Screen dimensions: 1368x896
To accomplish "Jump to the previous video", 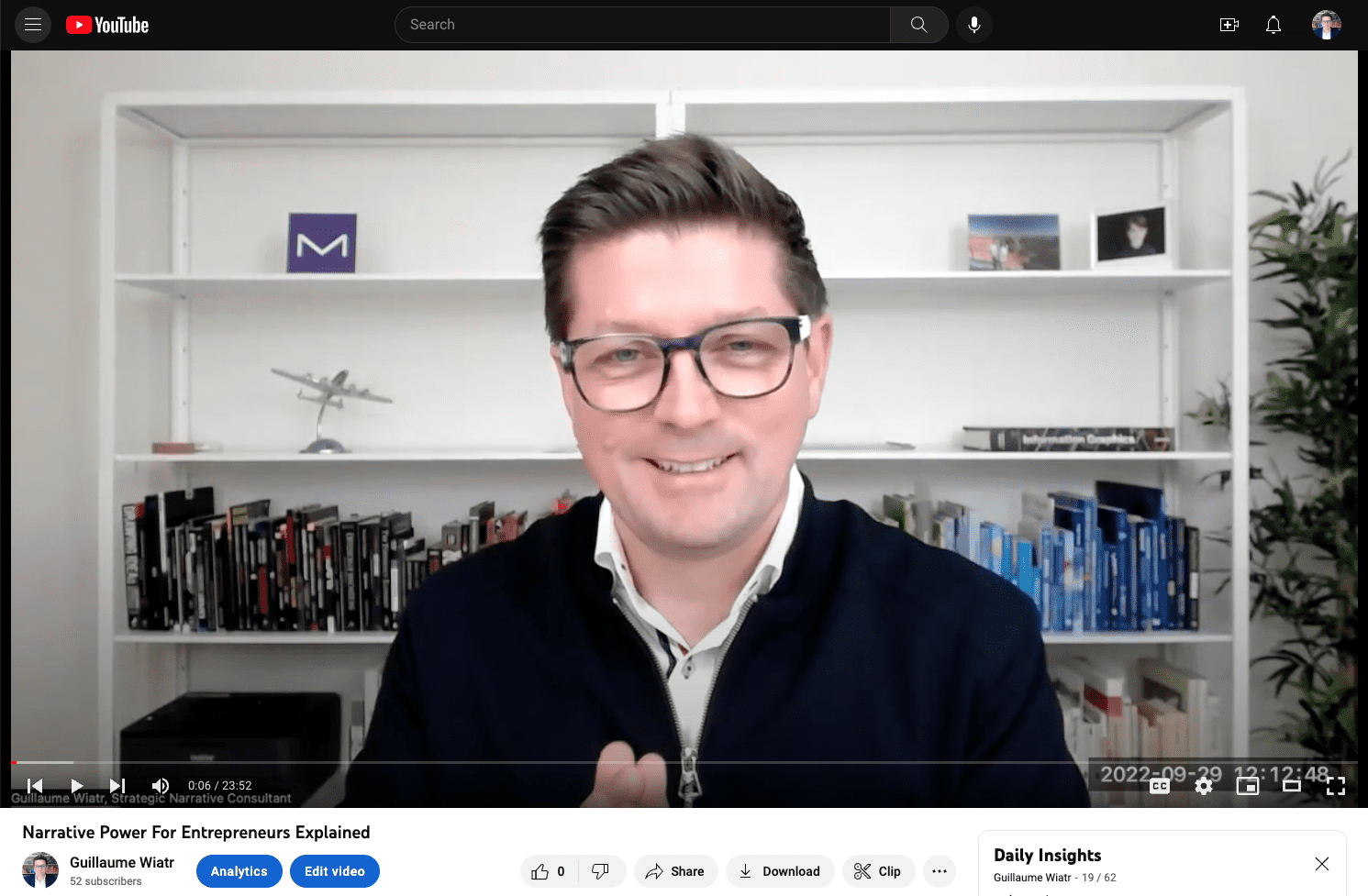I will [x=35, y=785].
